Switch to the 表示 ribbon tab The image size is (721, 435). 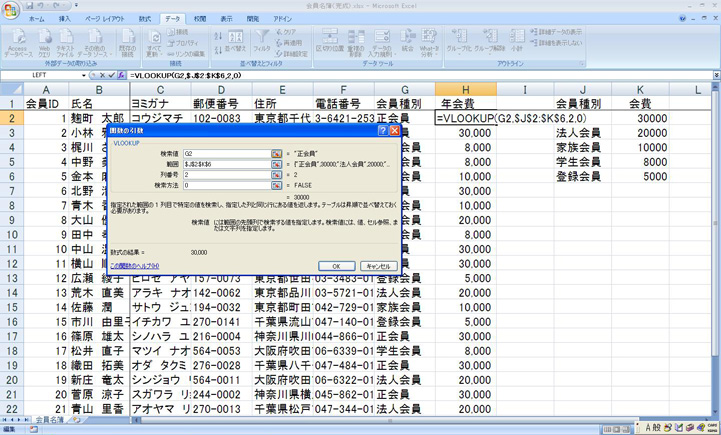pyautogui.click(x=226, y=19)
